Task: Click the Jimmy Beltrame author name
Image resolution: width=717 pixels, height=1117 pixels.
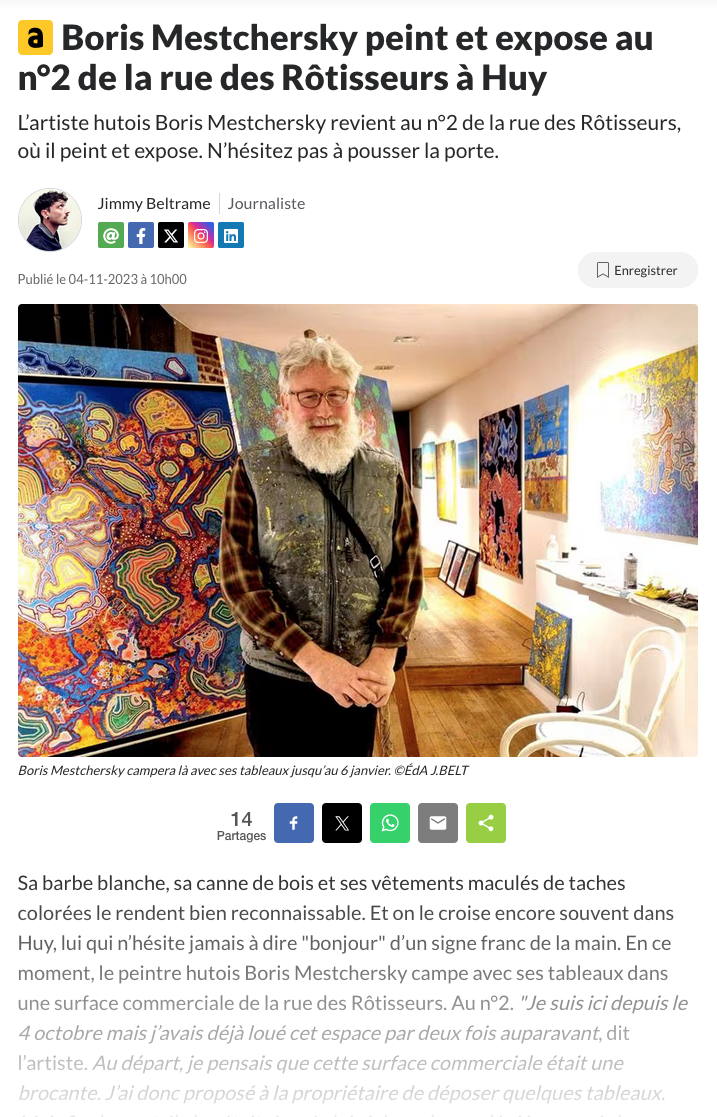Action: (x=154, y=204)
